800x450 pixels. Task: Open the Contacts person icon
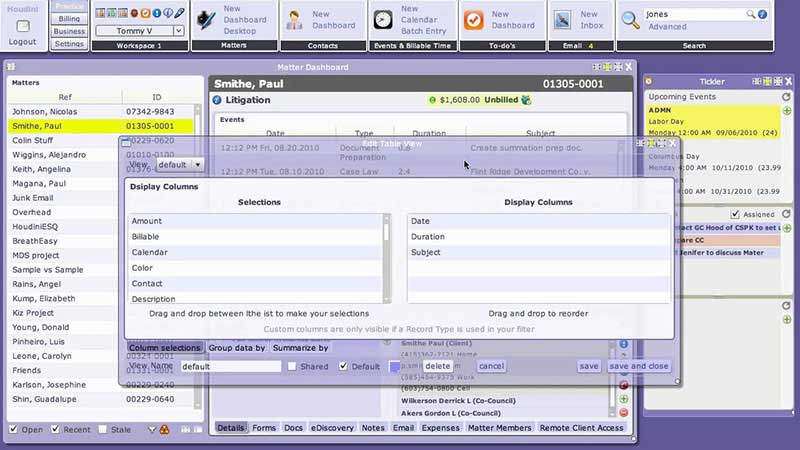tap(294, 20)
